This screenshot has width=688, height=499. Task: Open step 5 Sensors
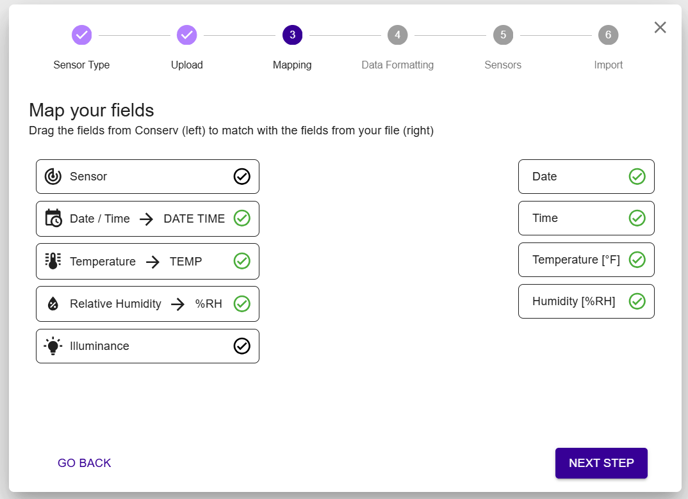503,35
